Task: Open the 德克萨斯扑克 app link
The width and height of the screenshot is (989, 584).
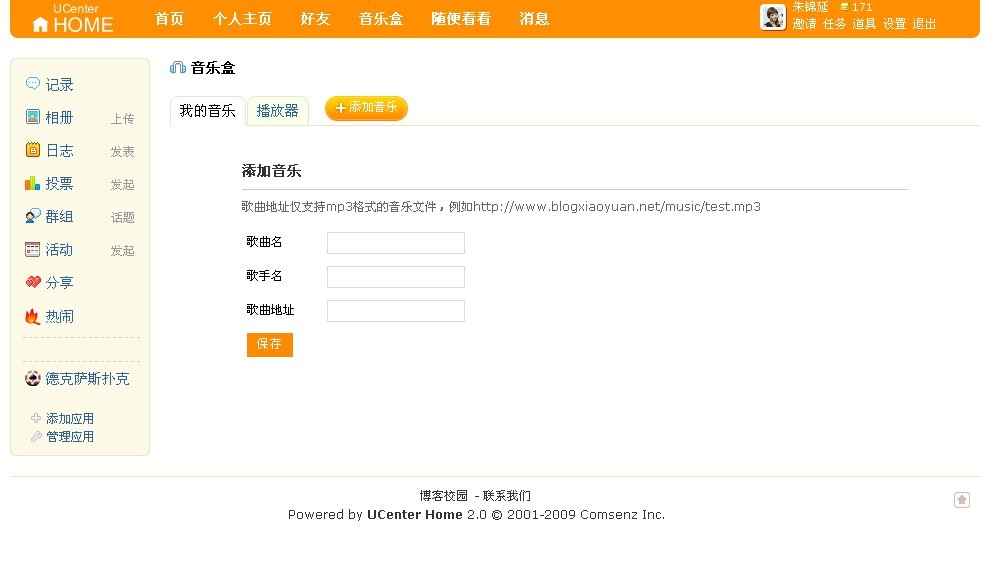Action: click(87, 378)
